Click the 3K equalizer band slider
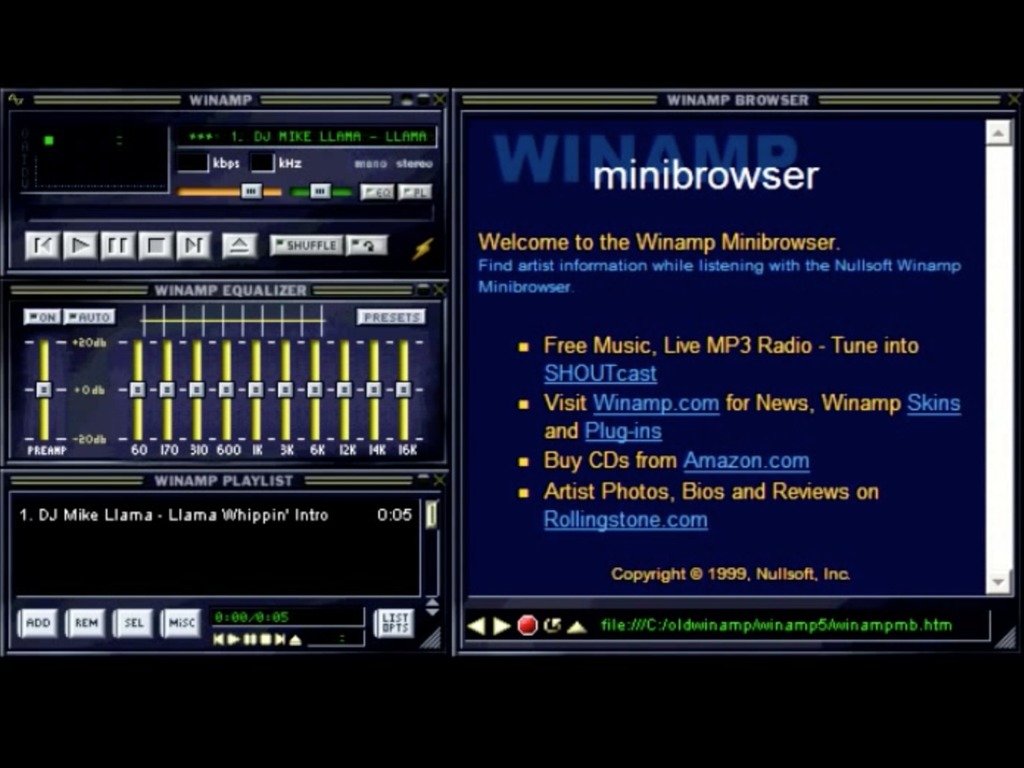The image size is (1024, 768). (x=285, y=390)
